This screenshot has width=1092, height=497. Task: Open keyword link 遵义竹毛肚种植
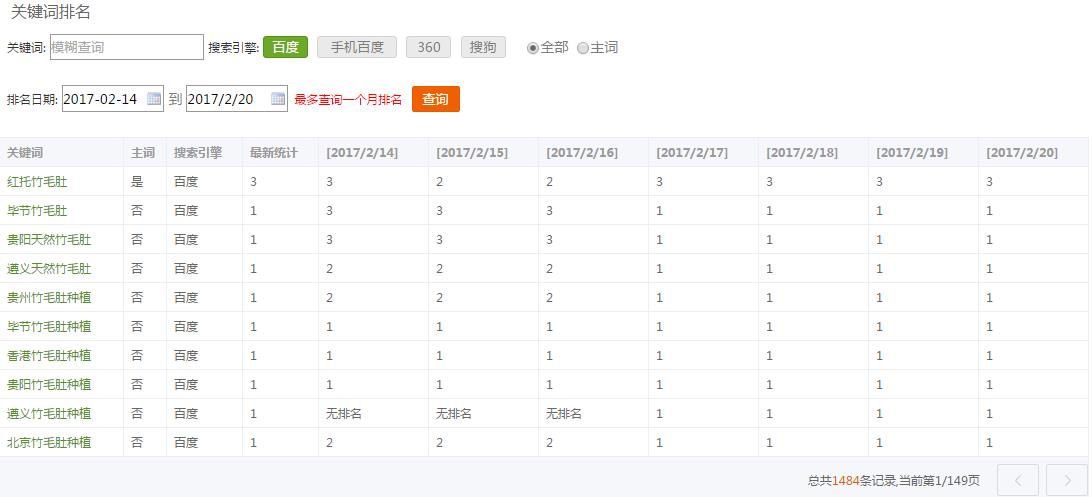pos(49,413)
